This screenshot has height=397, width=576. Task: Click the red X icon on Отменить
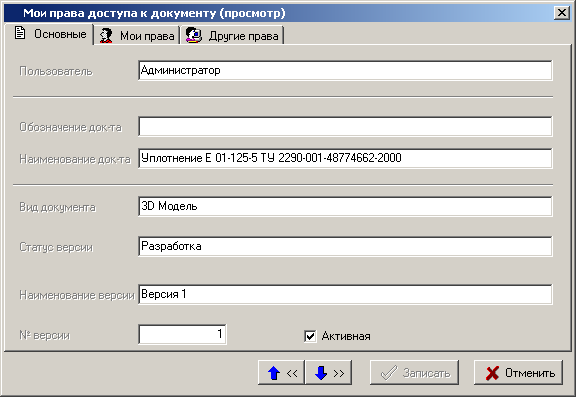coord(492,373)
